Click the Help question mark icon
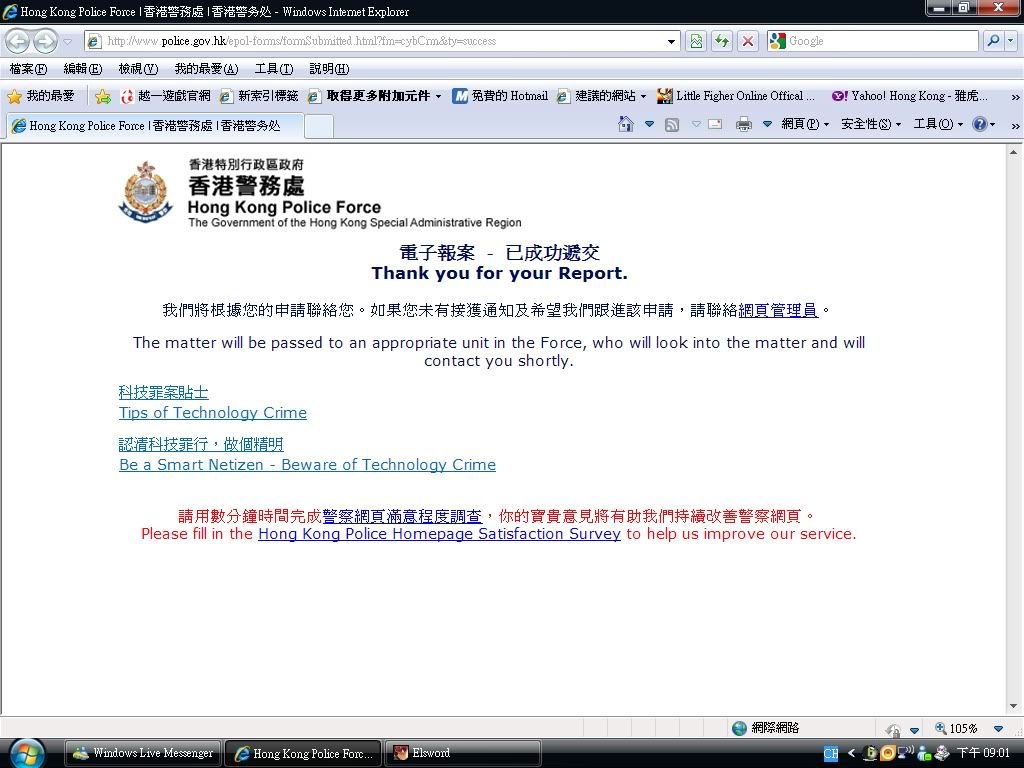 pyautogui.click(x=979, y=124)
